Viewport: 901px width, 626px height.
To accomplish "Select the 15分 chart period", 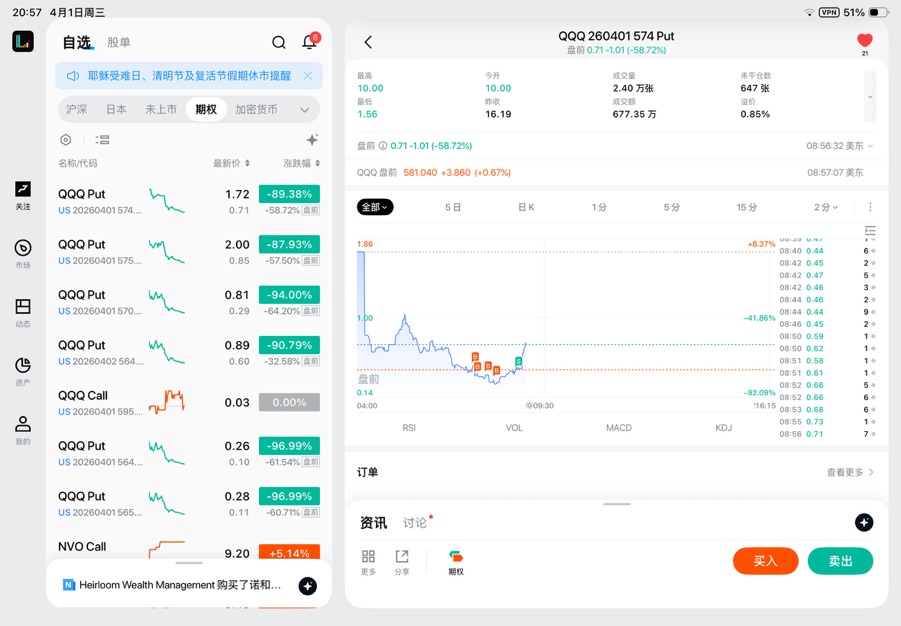I will 746,207.
